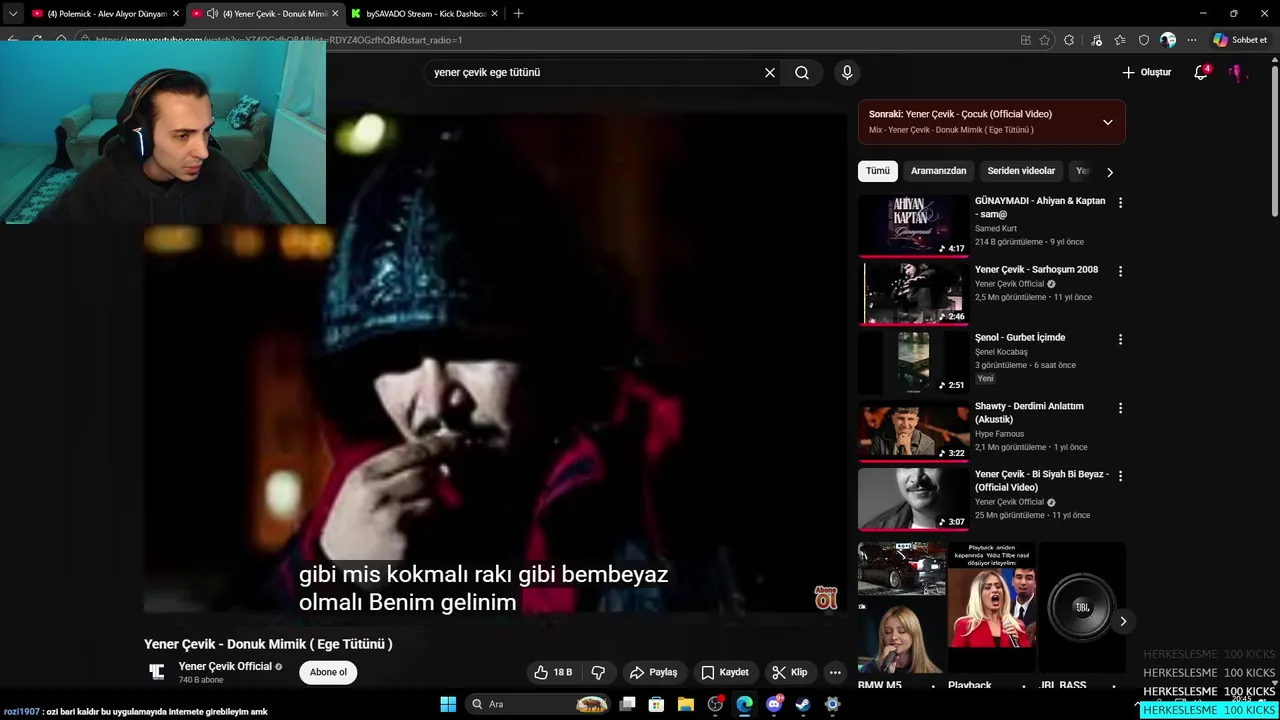The image size is (1280, 720).
Task: Open Microsoft Store from the taskbar
Action: click(x=657, y=704)
